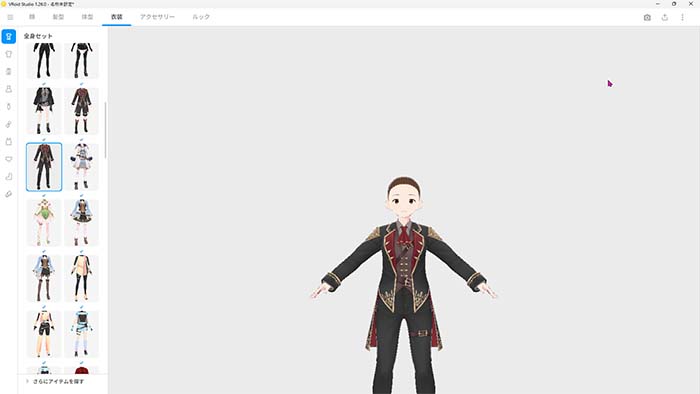Click the outfit list vertical scrollbar
This screenshot has width=700, height=394.
105,129
